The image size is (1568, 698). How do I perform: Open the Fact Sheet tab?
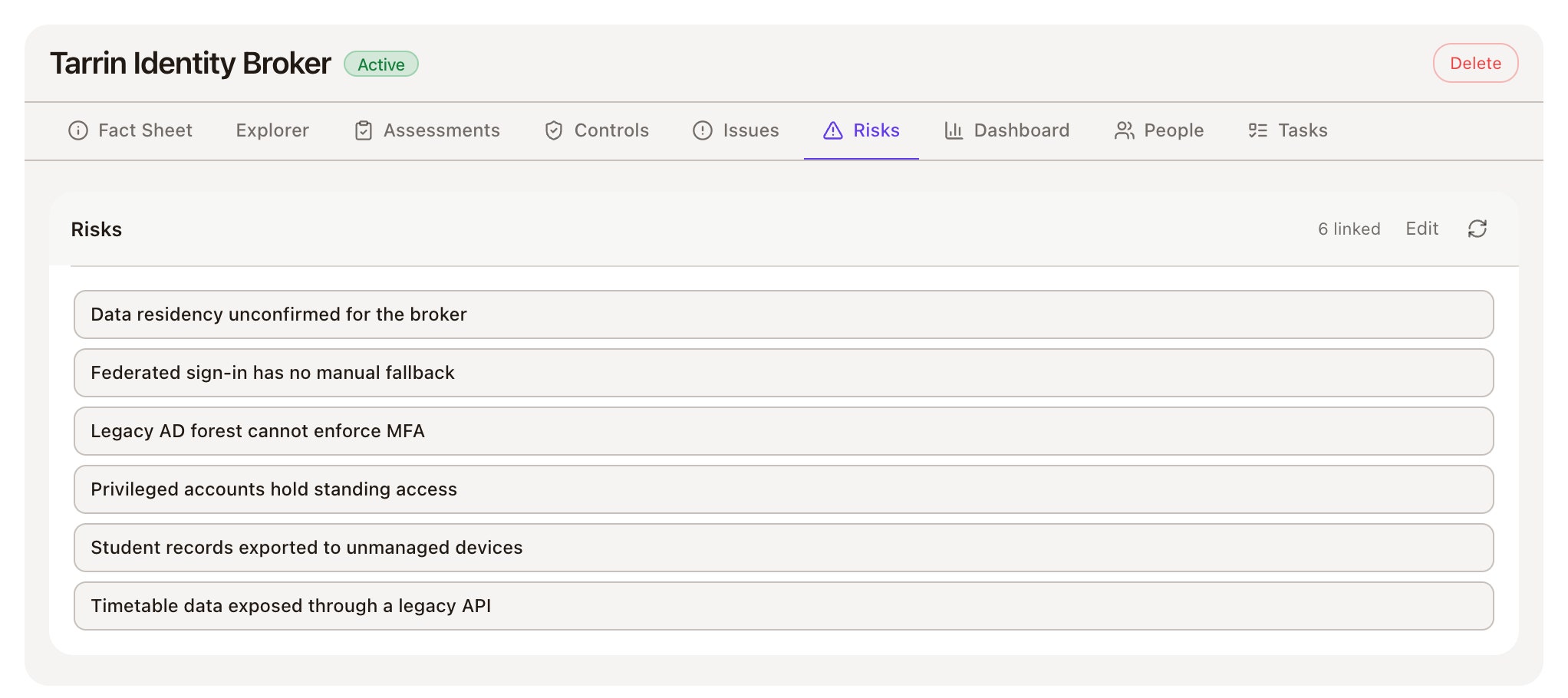click(x=130, y=130)
